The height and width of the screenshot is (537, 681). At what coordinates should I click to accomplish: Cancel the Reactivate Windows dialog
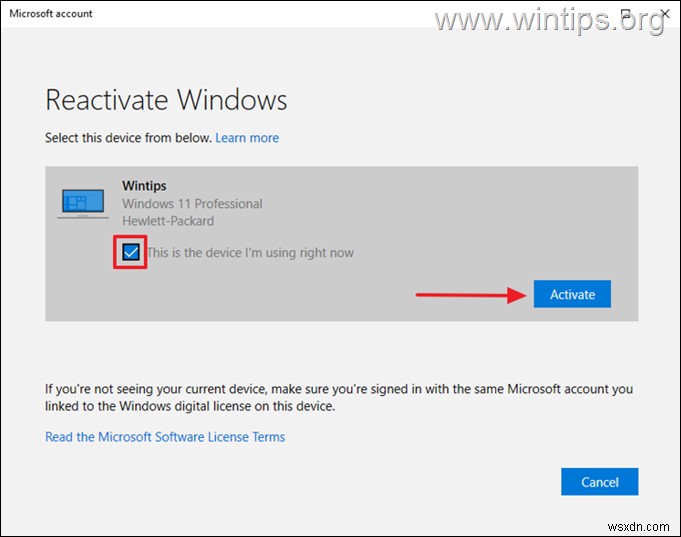click(x=599, y=481)
